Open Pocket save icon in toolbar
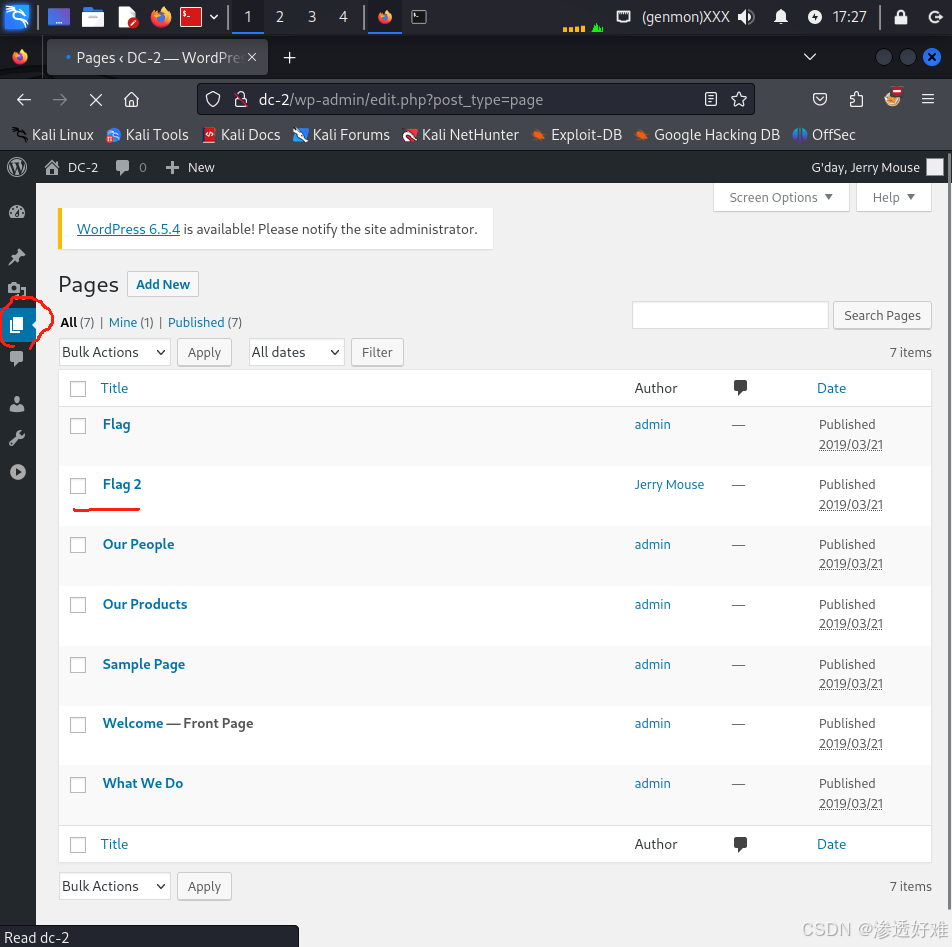The width and height of the screenshot is (952, 947). (820, 99)
